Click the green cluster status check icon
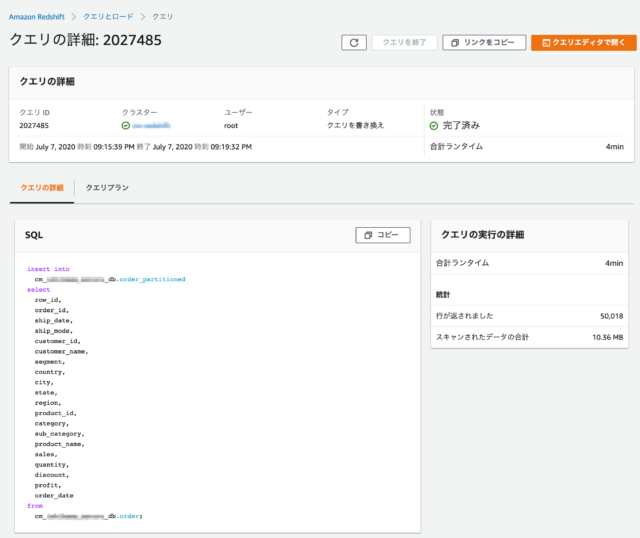The width and height of the screenshot is (640, 538). (126, 125)
